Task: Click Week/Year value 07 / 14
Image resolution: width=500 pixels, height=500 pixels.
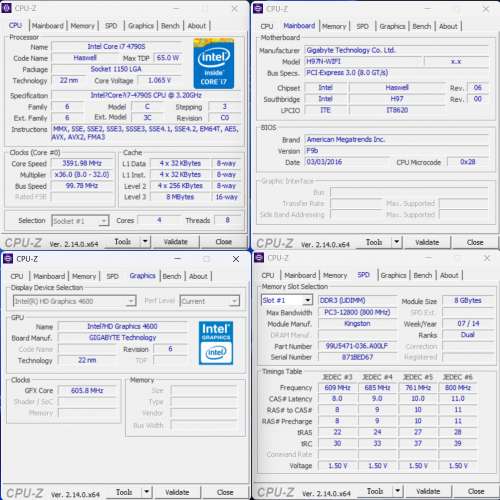Action: click(468, 323)
